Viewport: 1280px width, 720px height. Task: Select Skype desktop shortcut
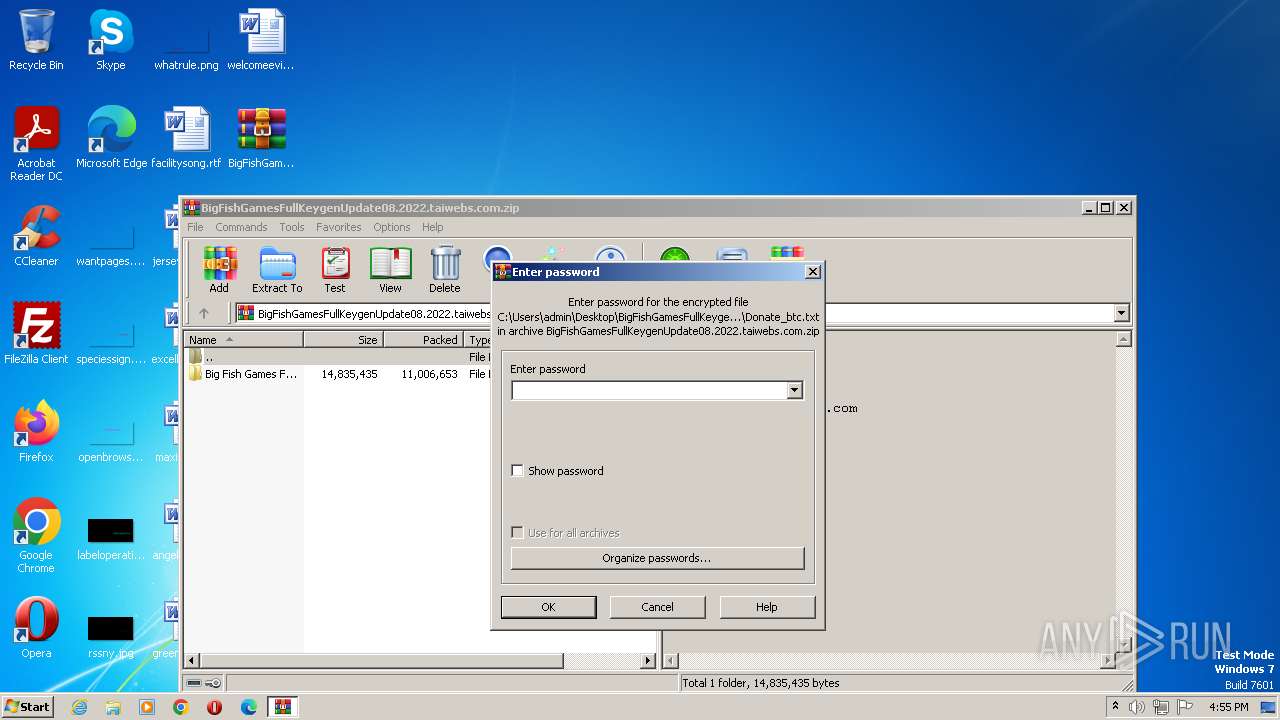(110, 40)
